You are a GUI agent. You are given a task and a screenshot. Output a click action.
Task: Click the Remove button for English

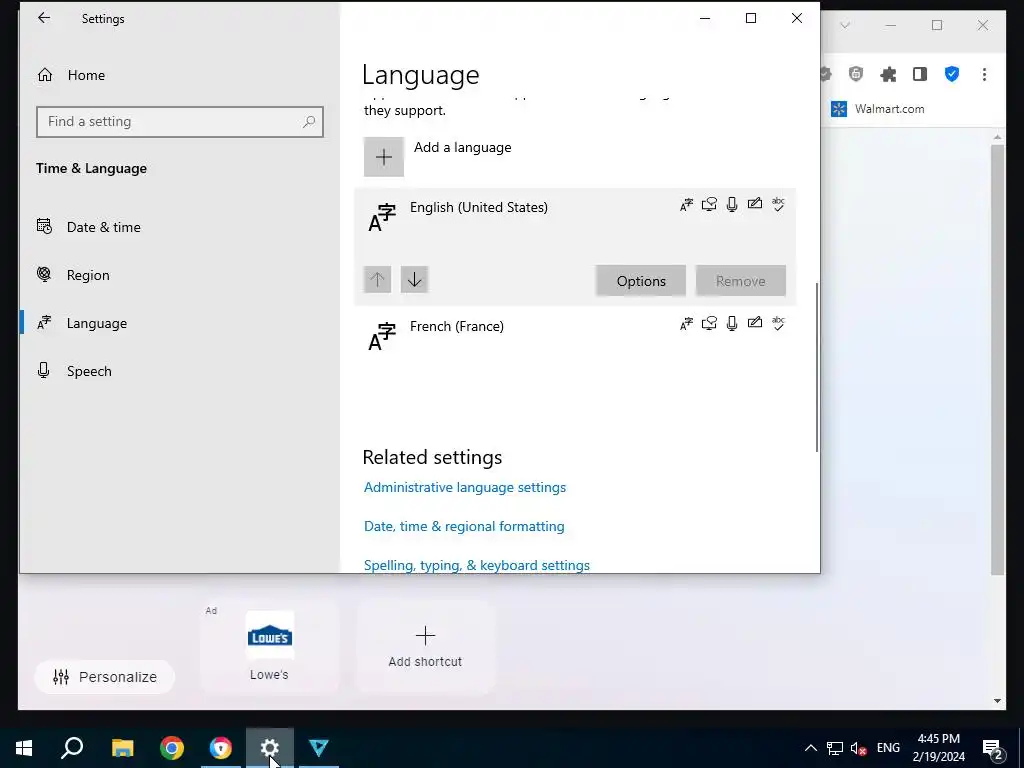coord(741,281)
